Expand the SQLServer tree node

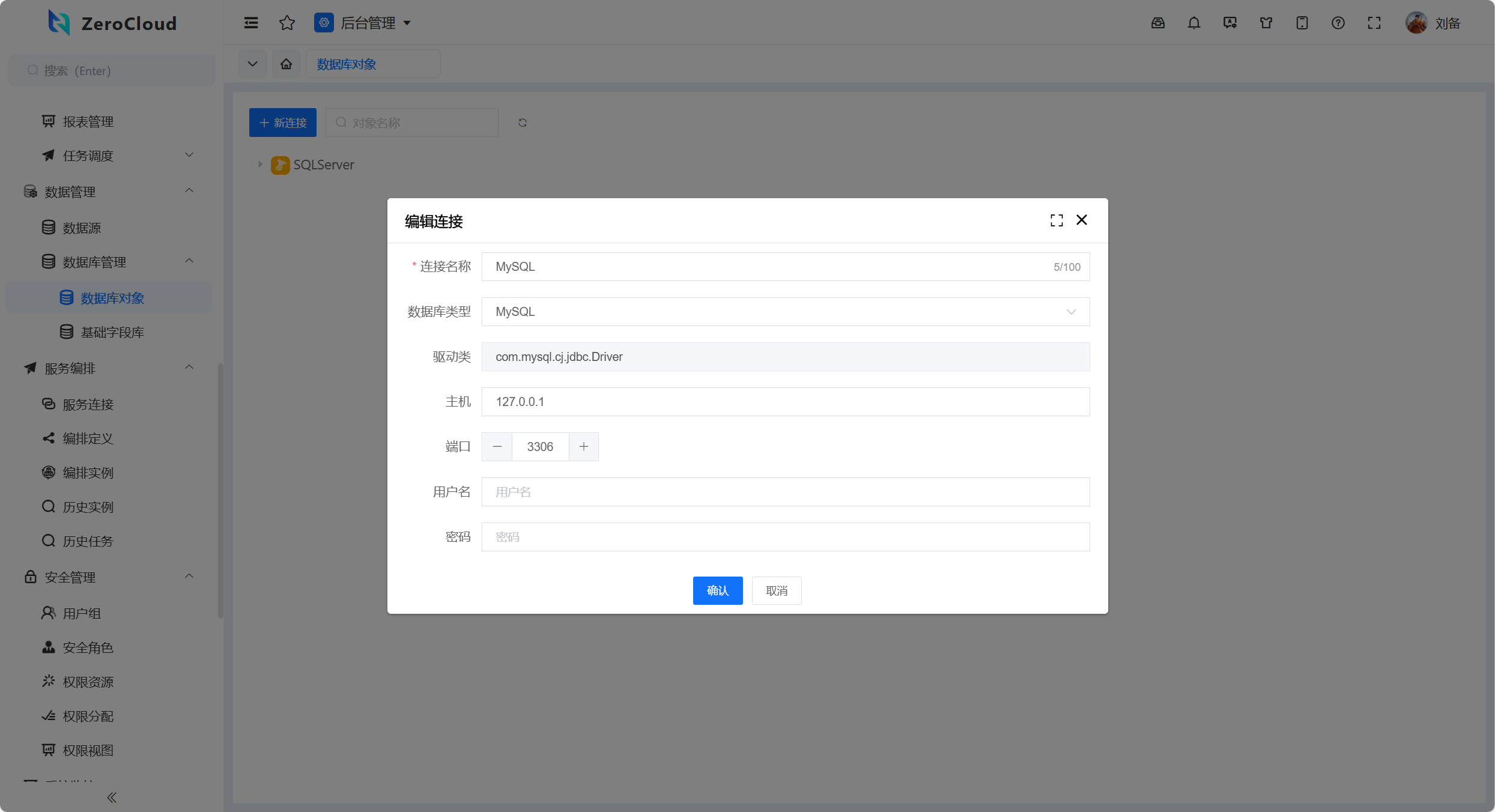(260, 164)
